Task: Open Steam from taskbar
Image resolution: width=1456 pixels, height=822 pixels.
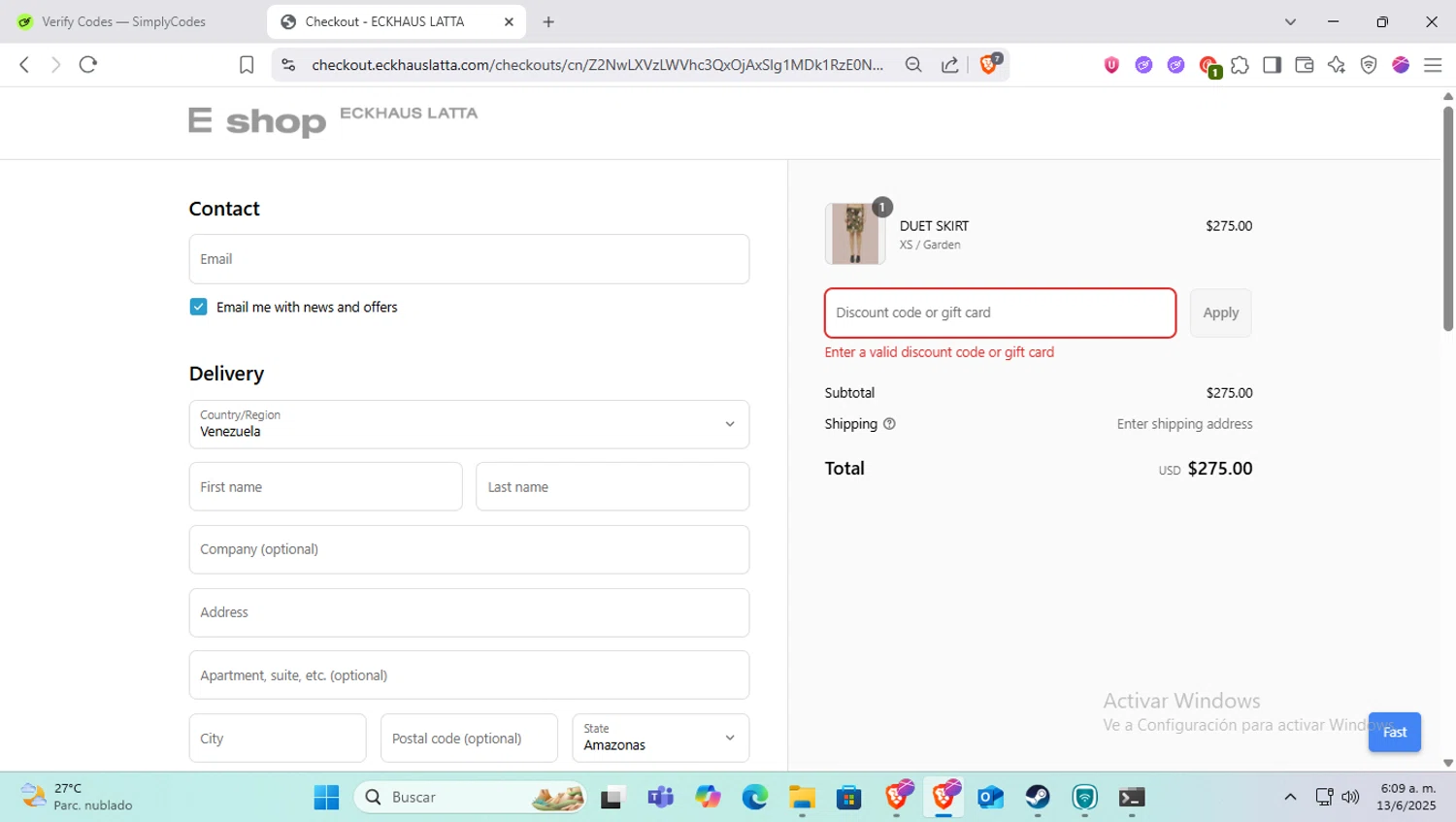Action: point(1038,797)
